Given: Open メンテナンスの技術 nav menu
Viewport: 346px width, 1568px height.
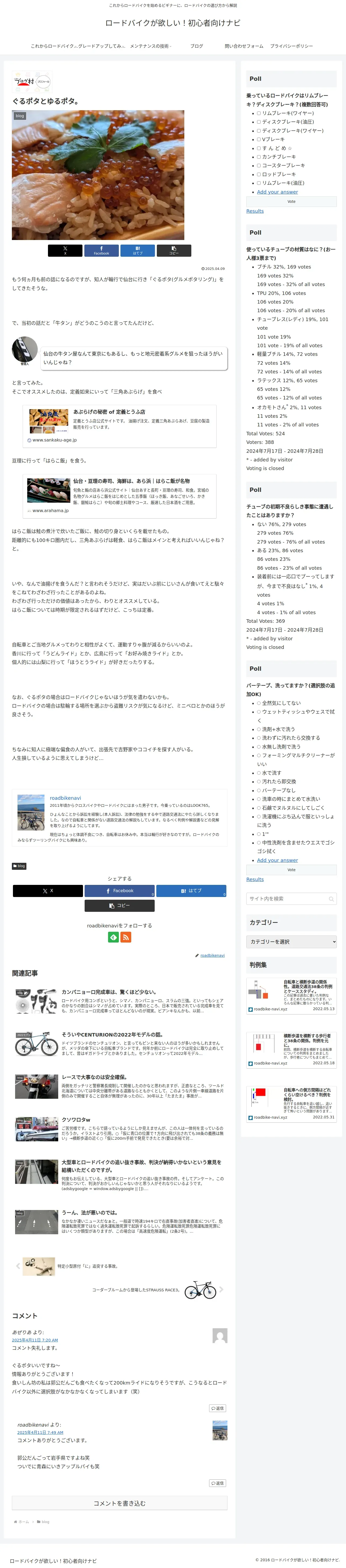Looking at the screenshot, I should click(150, 46).
